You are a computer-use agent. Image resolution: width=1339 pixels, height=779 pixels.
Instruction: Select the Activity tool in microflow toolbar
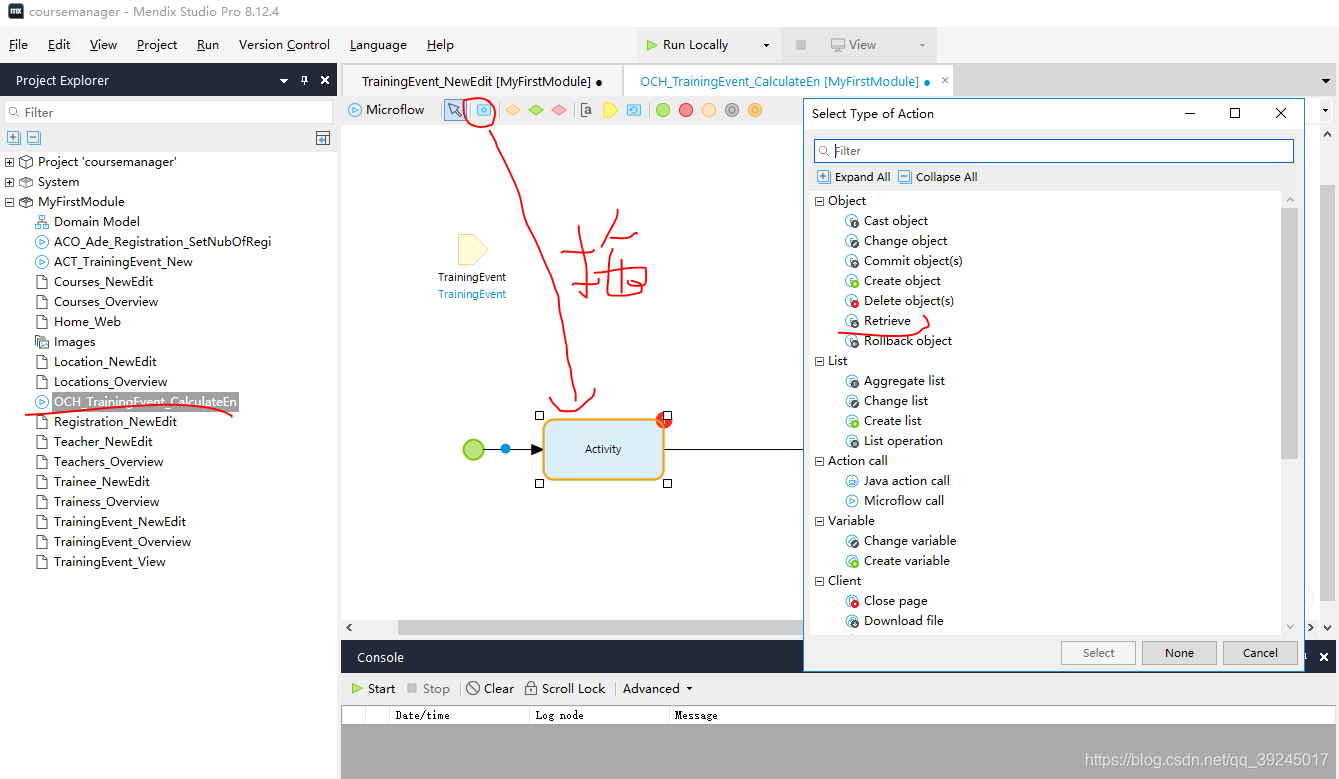pyautogui.click(x=484, y=110)
